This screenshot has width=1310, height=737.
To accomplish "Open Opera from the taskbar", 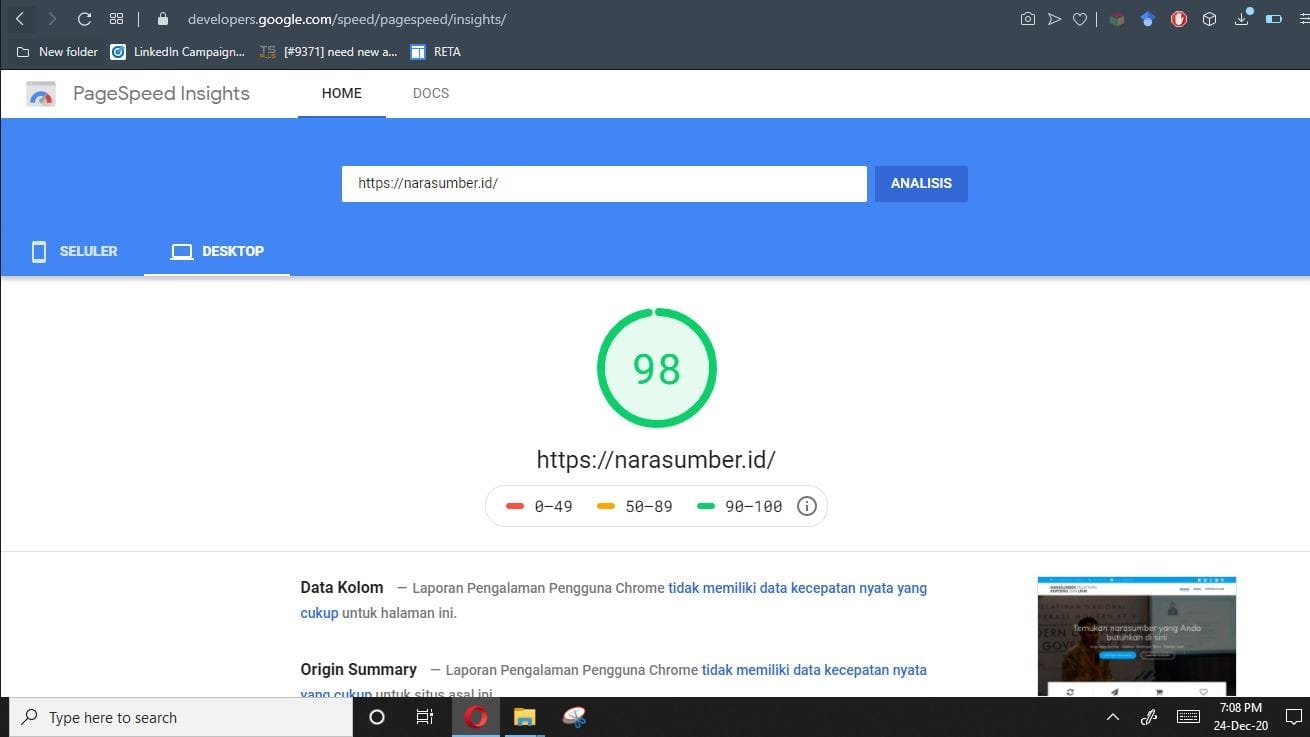I will click(476, 717).
